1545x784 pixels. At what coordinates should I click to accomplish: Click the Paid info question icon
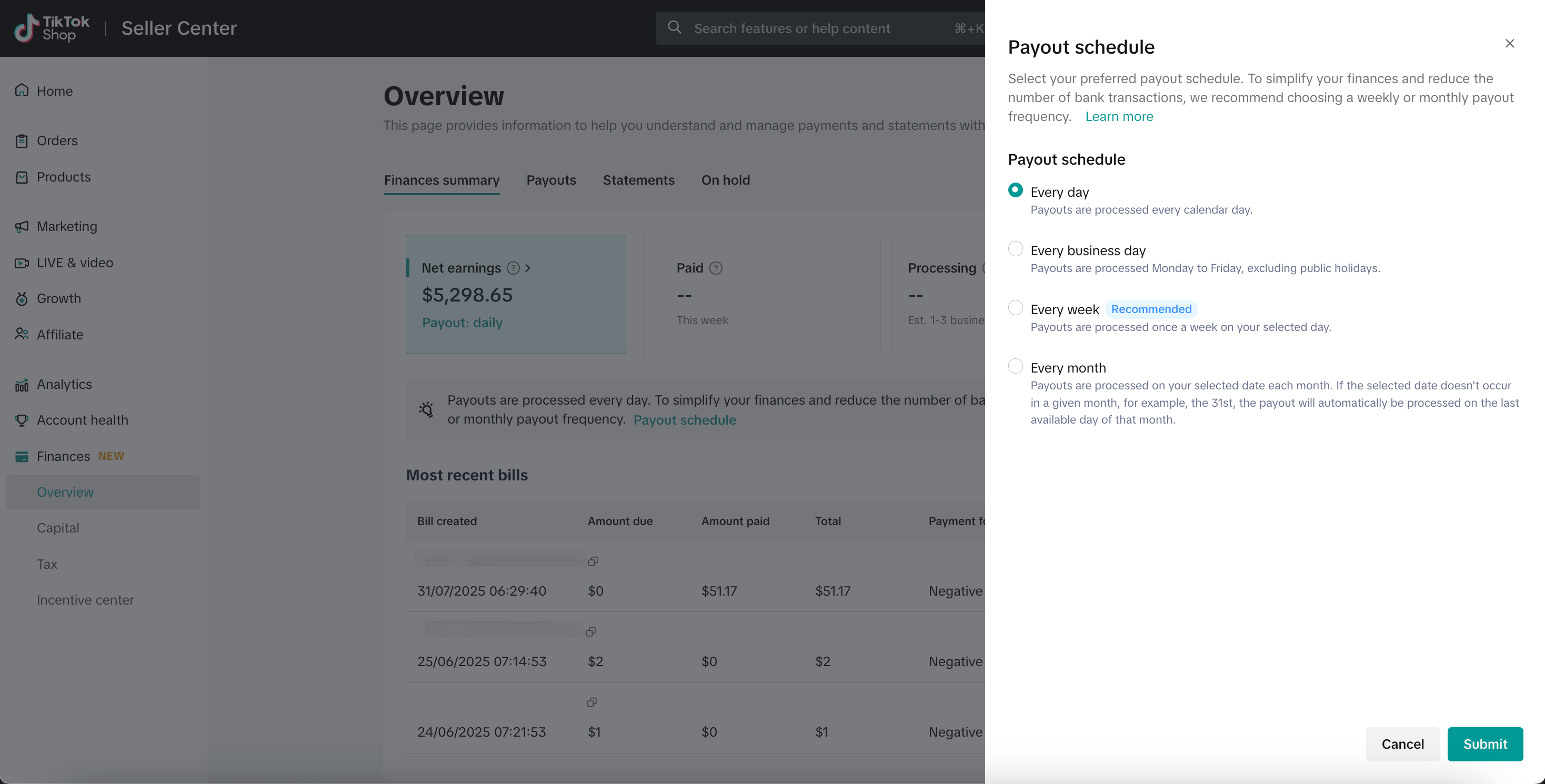click(716, 268)
